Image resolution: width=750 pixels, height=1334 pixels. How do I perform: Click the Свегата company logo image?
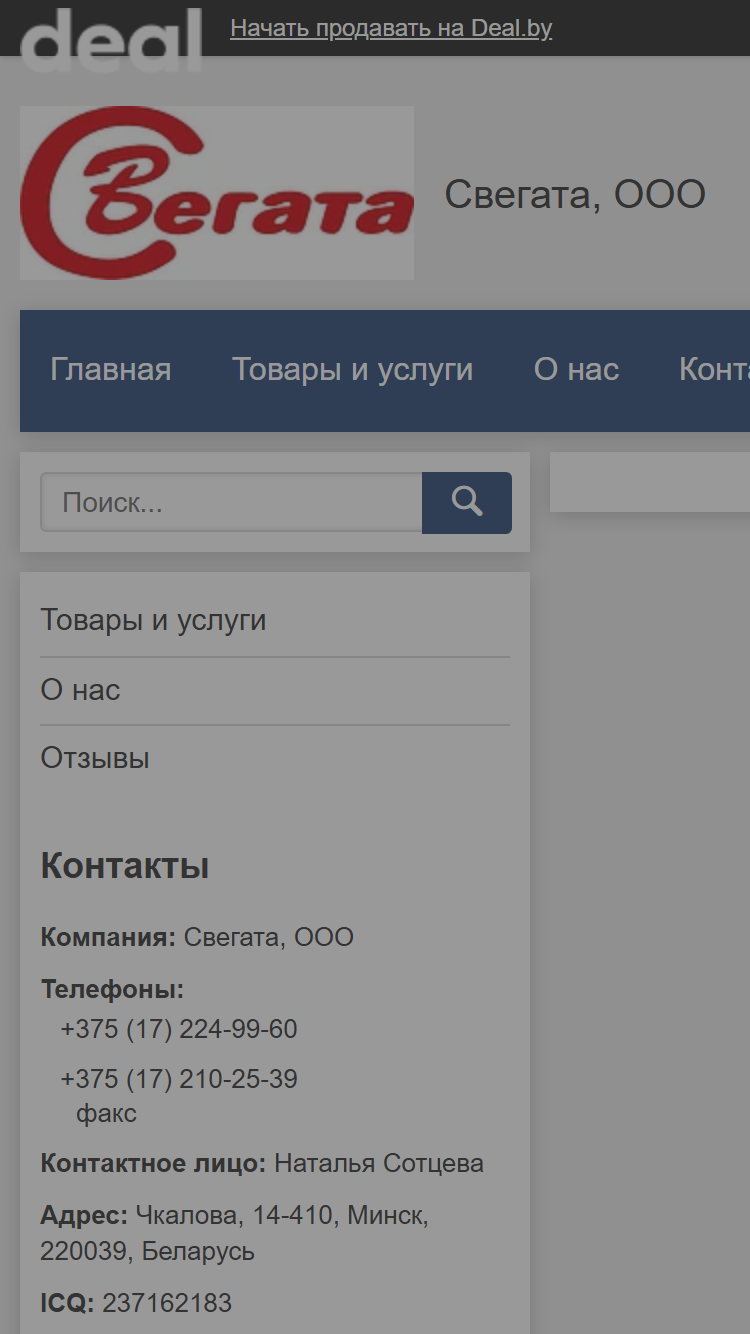click(217, 193)
